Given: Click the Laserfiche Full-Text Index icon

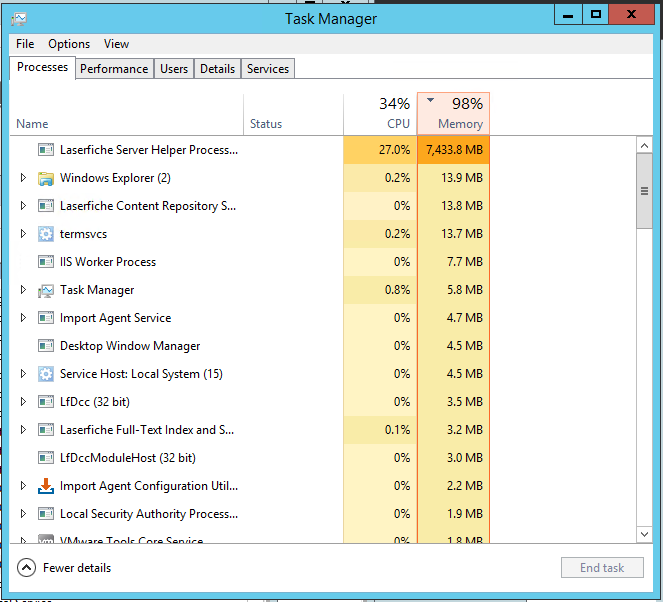Looking at the screenshot, I should 46,430.
